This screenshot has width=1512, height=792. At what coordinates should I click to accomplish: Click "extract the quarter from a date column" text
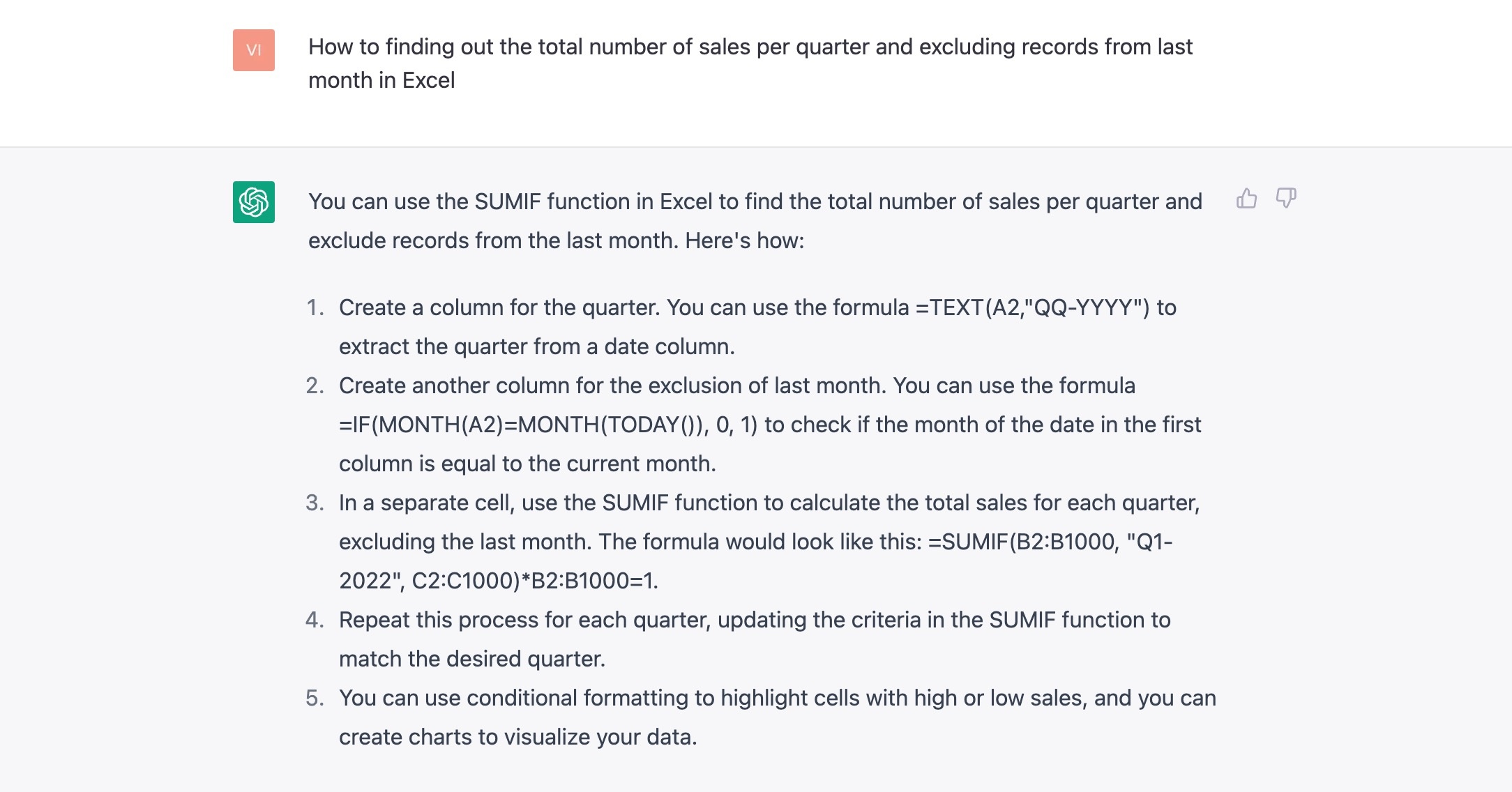pos(536,346)
